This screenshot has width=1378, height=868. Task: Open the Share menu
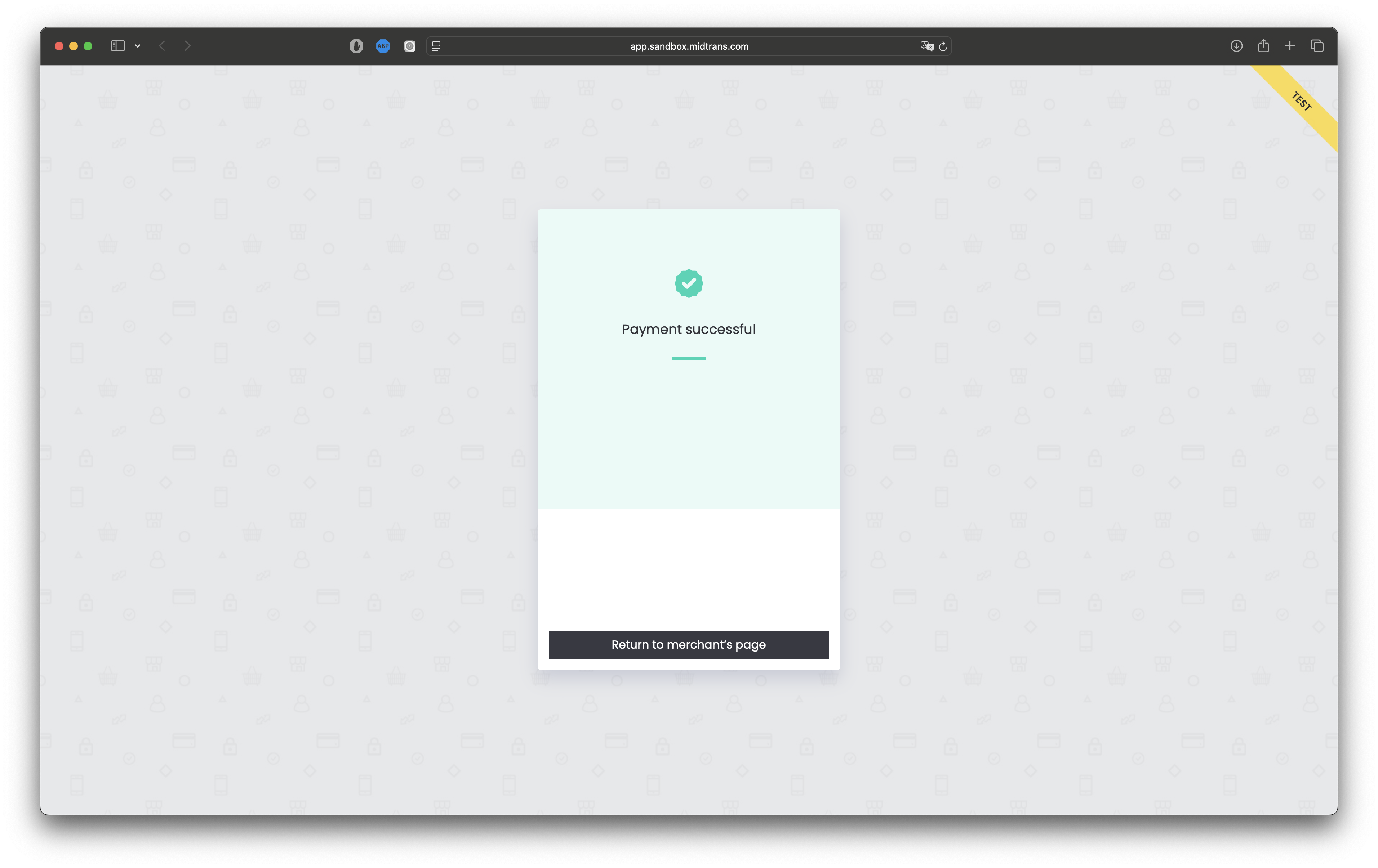pyautogui.click(x=1263, y=46)
